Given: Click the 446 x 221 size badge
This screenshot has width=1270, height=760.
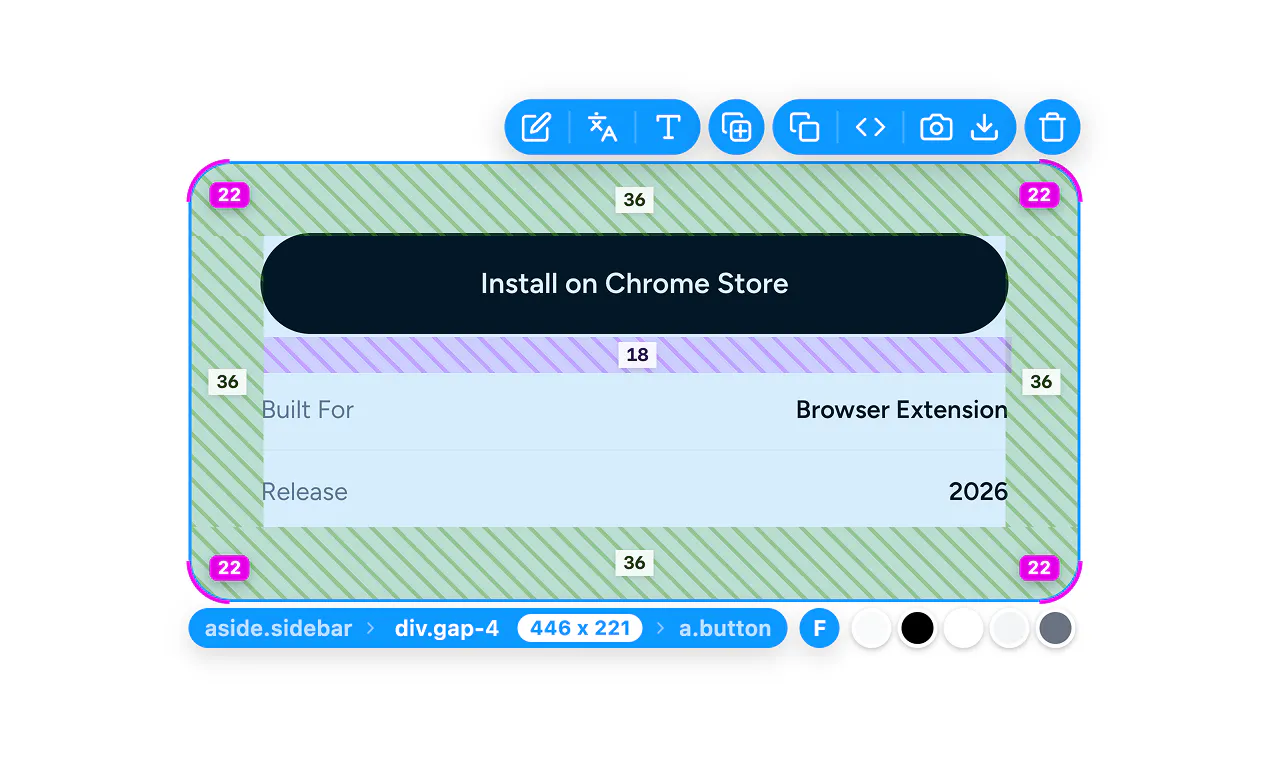Looking at the screenshot, I should [x=580, y=629].
